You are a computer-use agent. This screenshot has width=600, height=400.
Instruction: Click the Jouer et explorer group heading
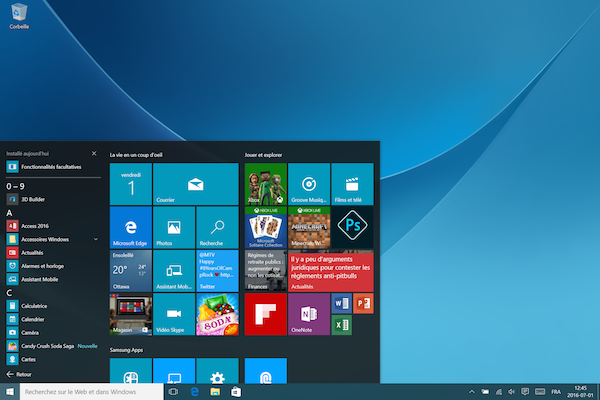coord(263,155)
